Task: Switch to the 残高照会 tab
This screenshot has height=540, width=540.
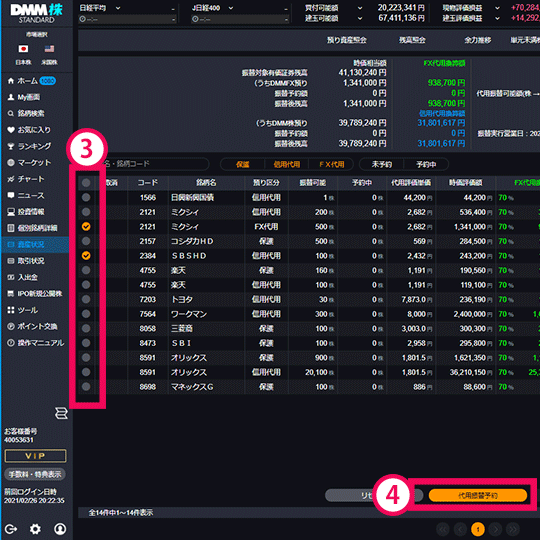Action: point(412,40)
